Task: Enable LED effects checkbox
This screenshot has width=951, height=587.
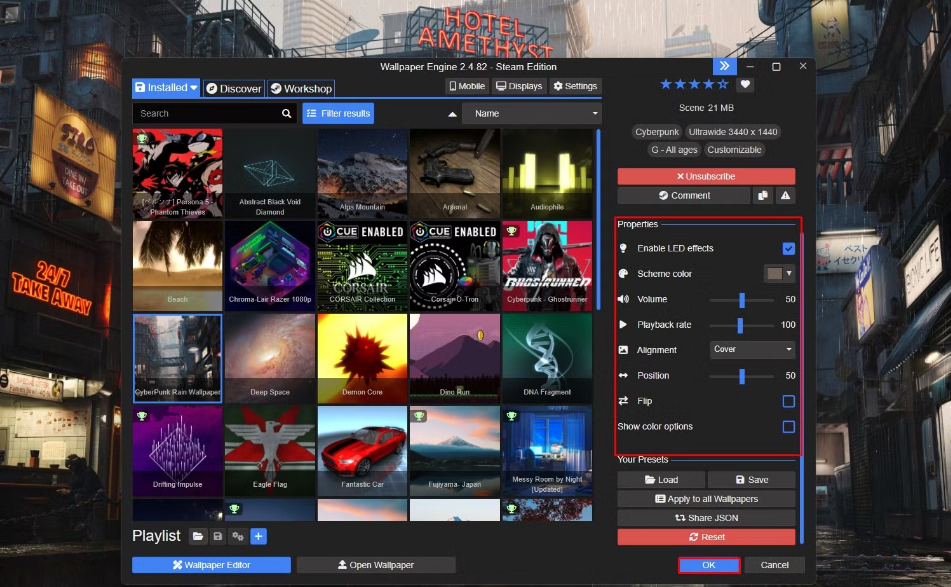Action: pyautogui.click(x=788, y=249)
